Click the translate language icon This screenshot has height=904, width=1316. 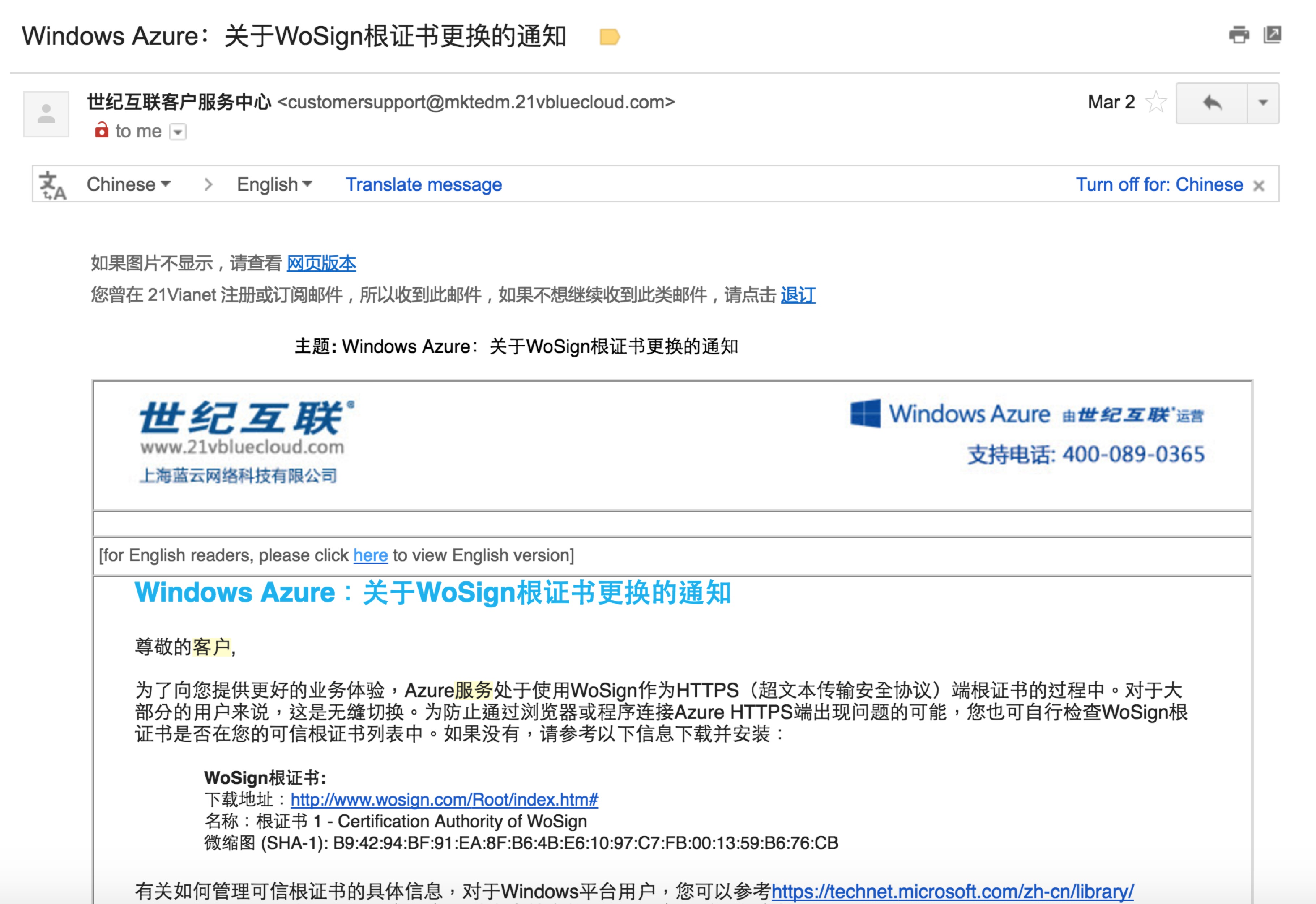tap(53, 185)
